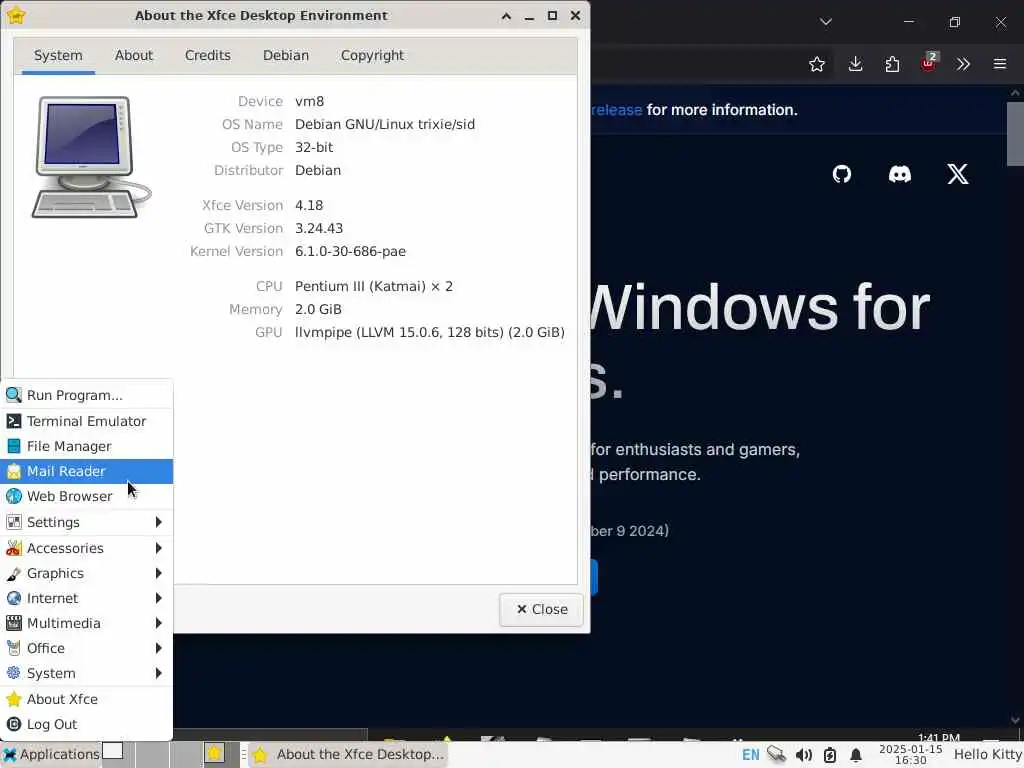Switch to first workspace in pager
The width and height of the screenshot is (1024, 768).
(119, 754)
